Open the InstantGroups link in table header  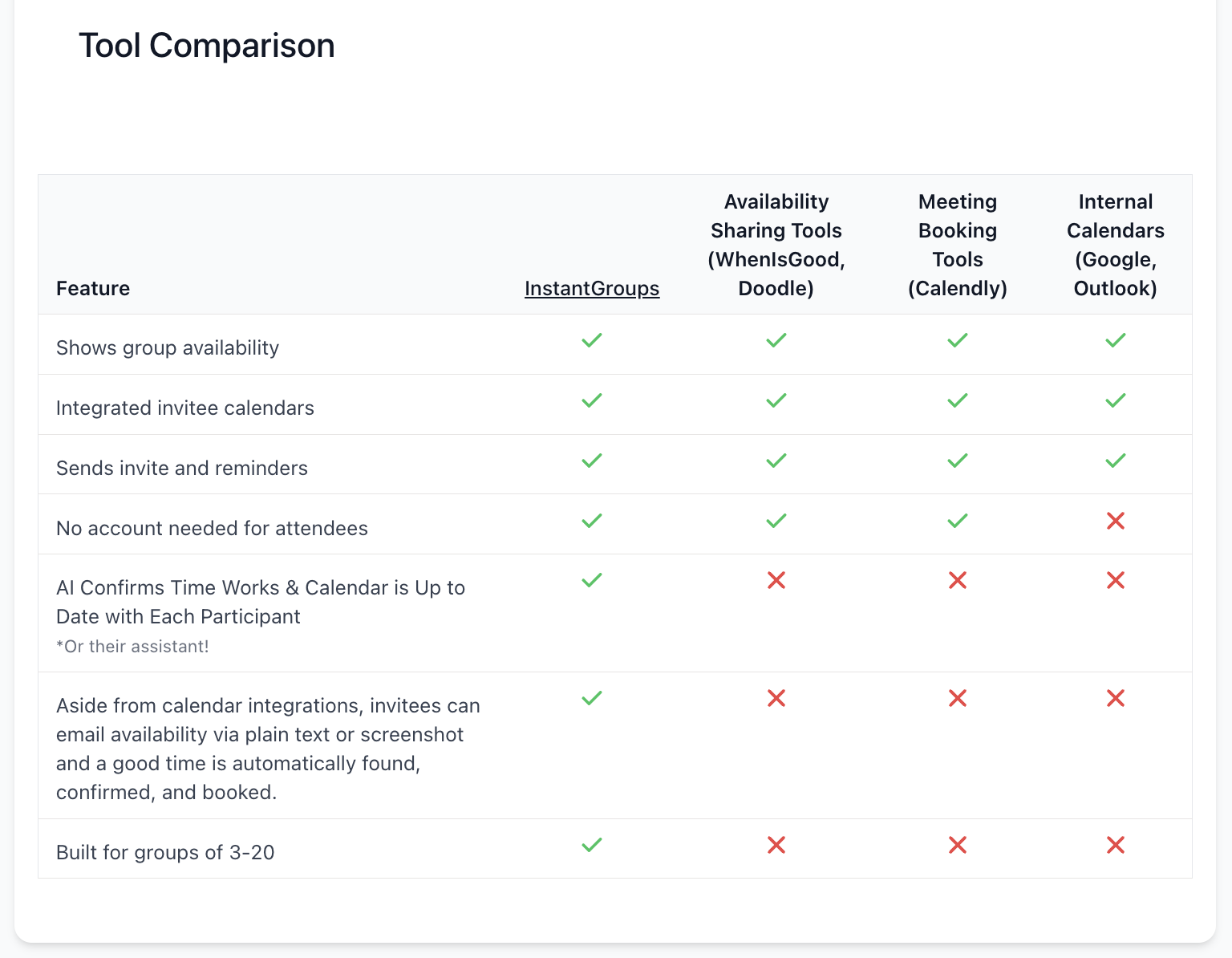(x=592, y=288)
